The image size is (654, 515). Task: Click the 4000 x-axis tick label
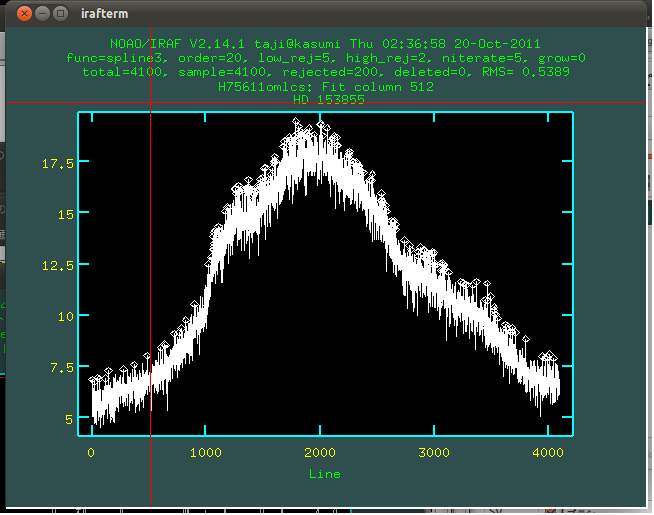(547, 453)
